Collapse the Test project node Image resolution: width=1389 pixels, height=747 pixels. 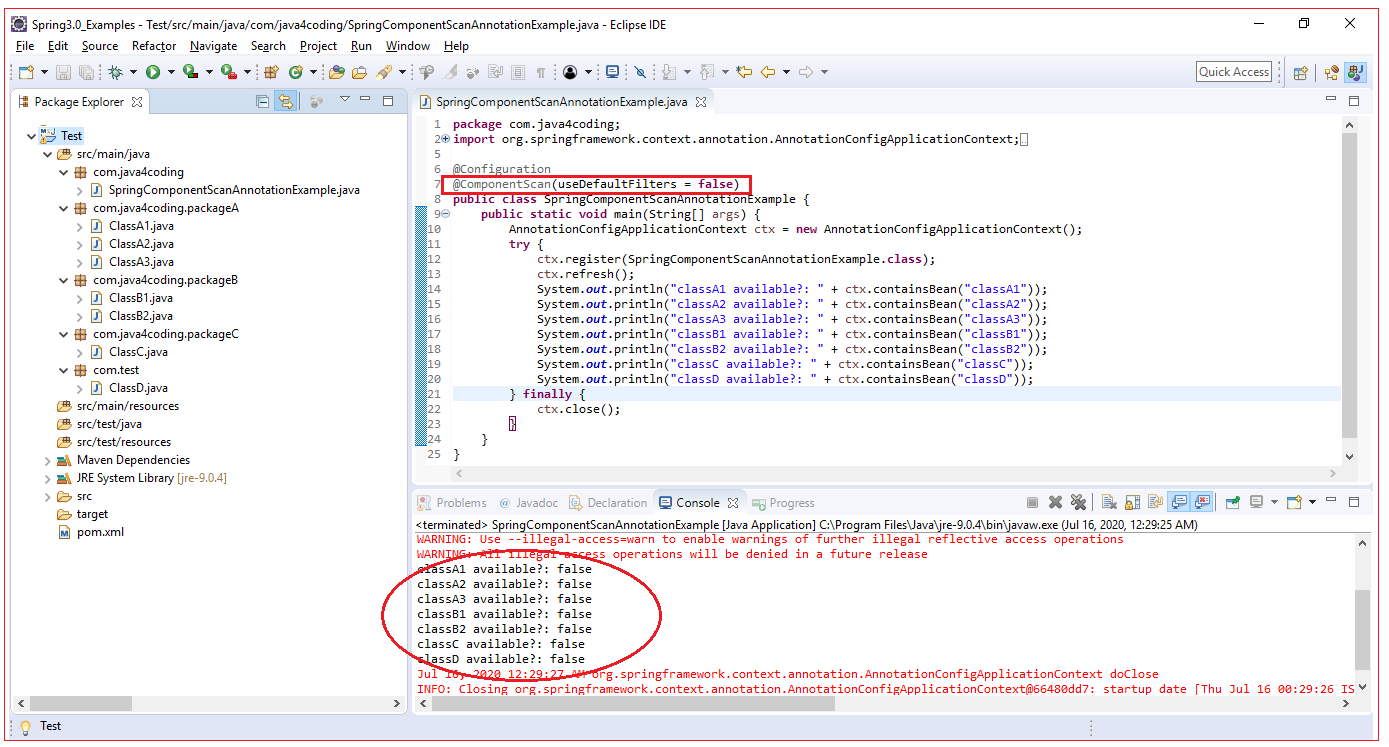pos(32,136)
